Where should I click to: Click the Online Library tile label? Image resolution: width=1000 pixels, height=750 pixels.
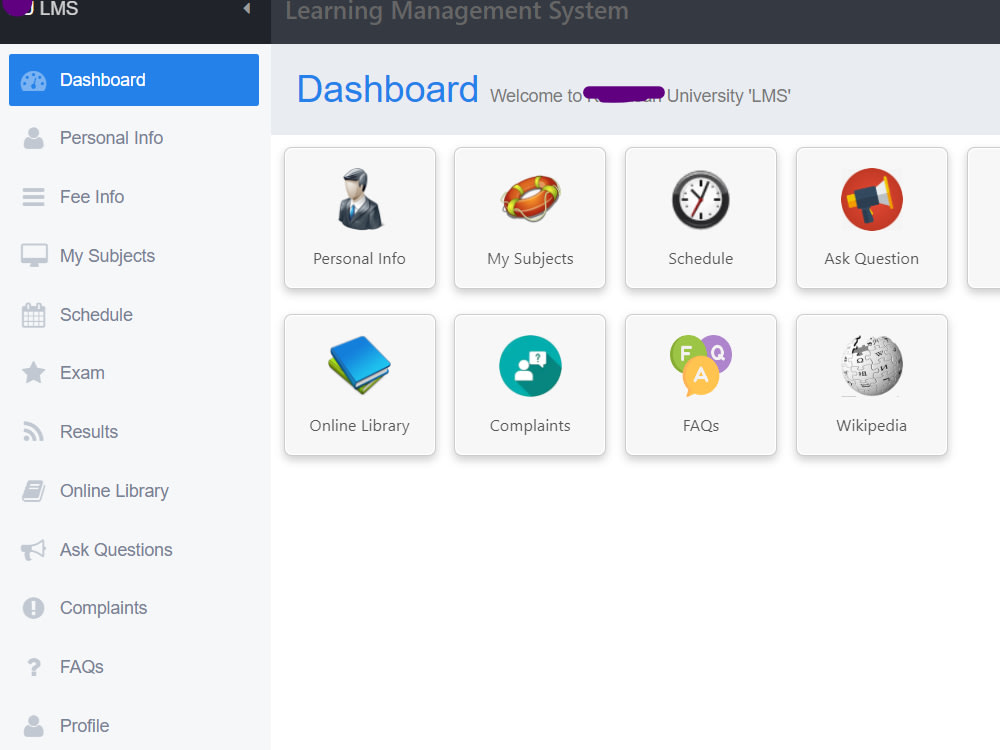[x=359, y=426]
